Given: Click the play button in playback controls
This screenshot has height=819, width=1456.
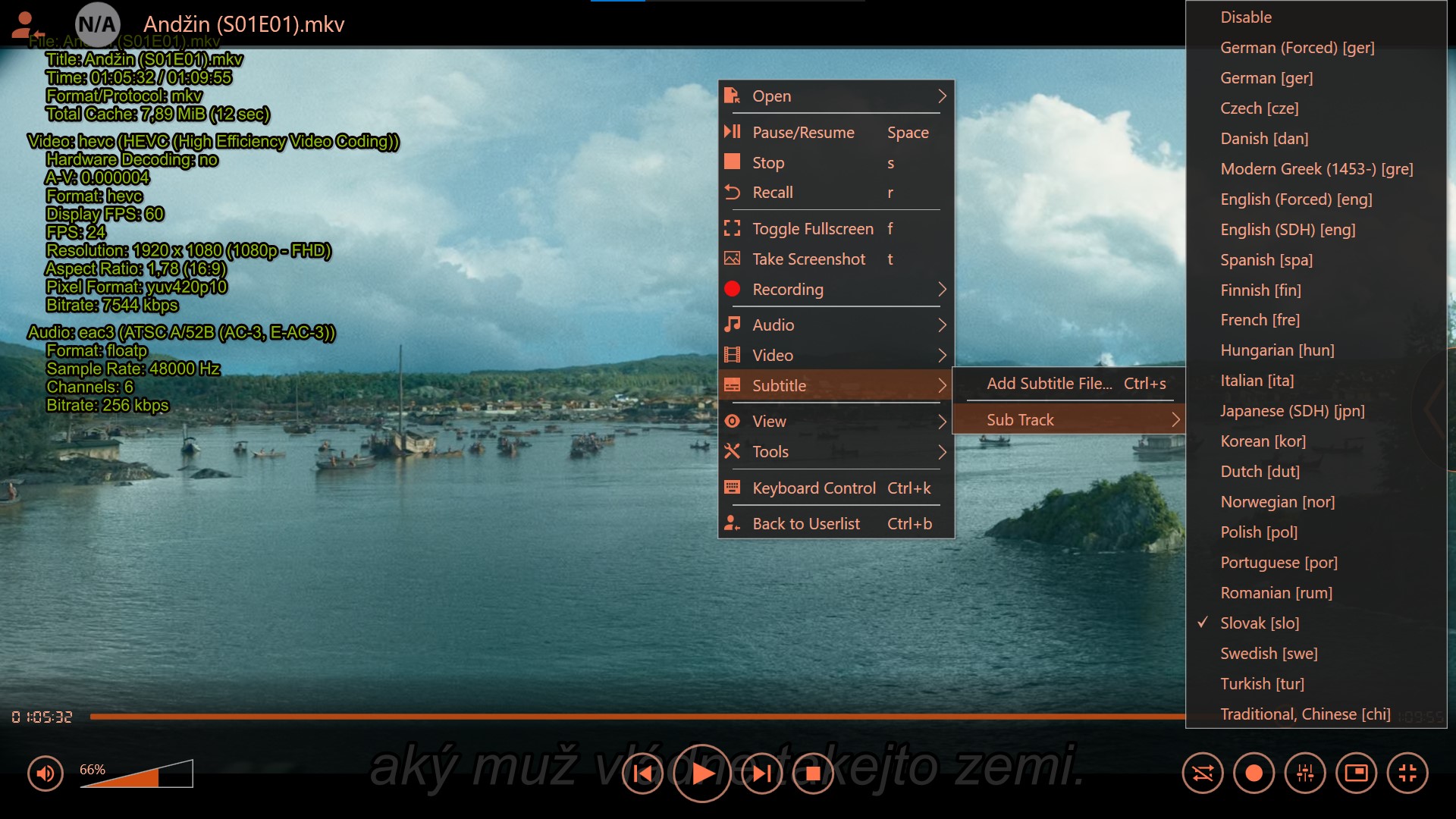Looking at the screenshot, I should [x=702, y=773].
